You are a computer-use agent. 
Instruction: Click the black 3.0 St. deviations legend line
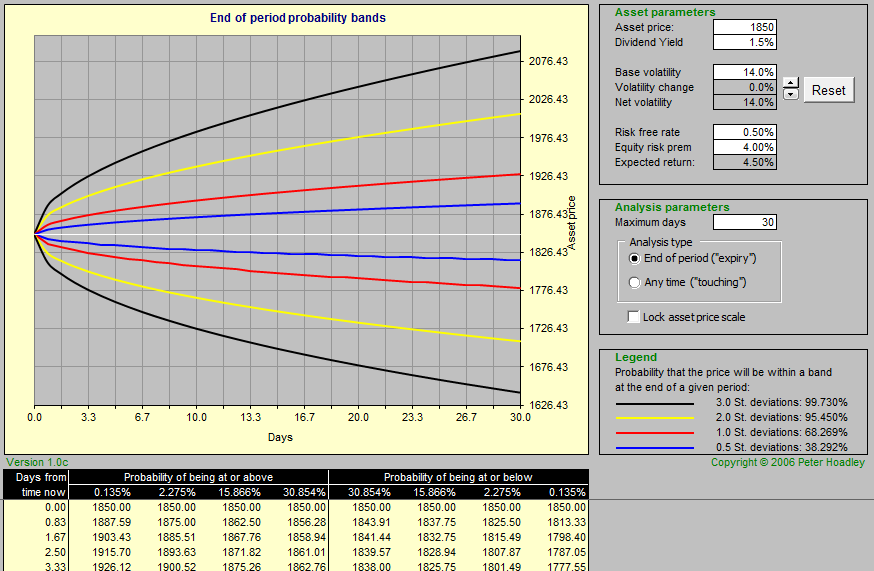point(655,403)
